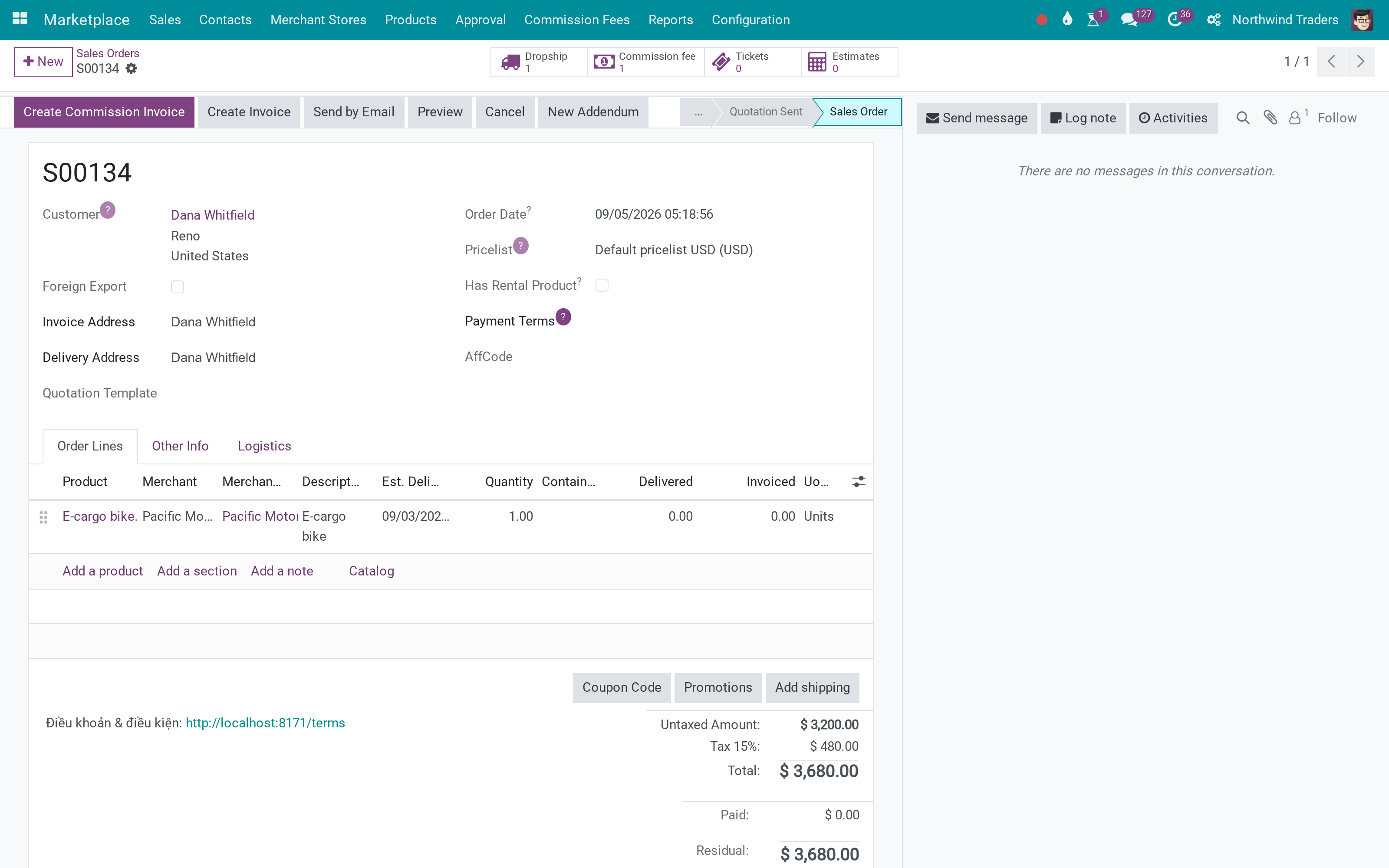Open the Northwind Traders company switcher
This screenshot has height=868, width=1389.
(1285, 20)
